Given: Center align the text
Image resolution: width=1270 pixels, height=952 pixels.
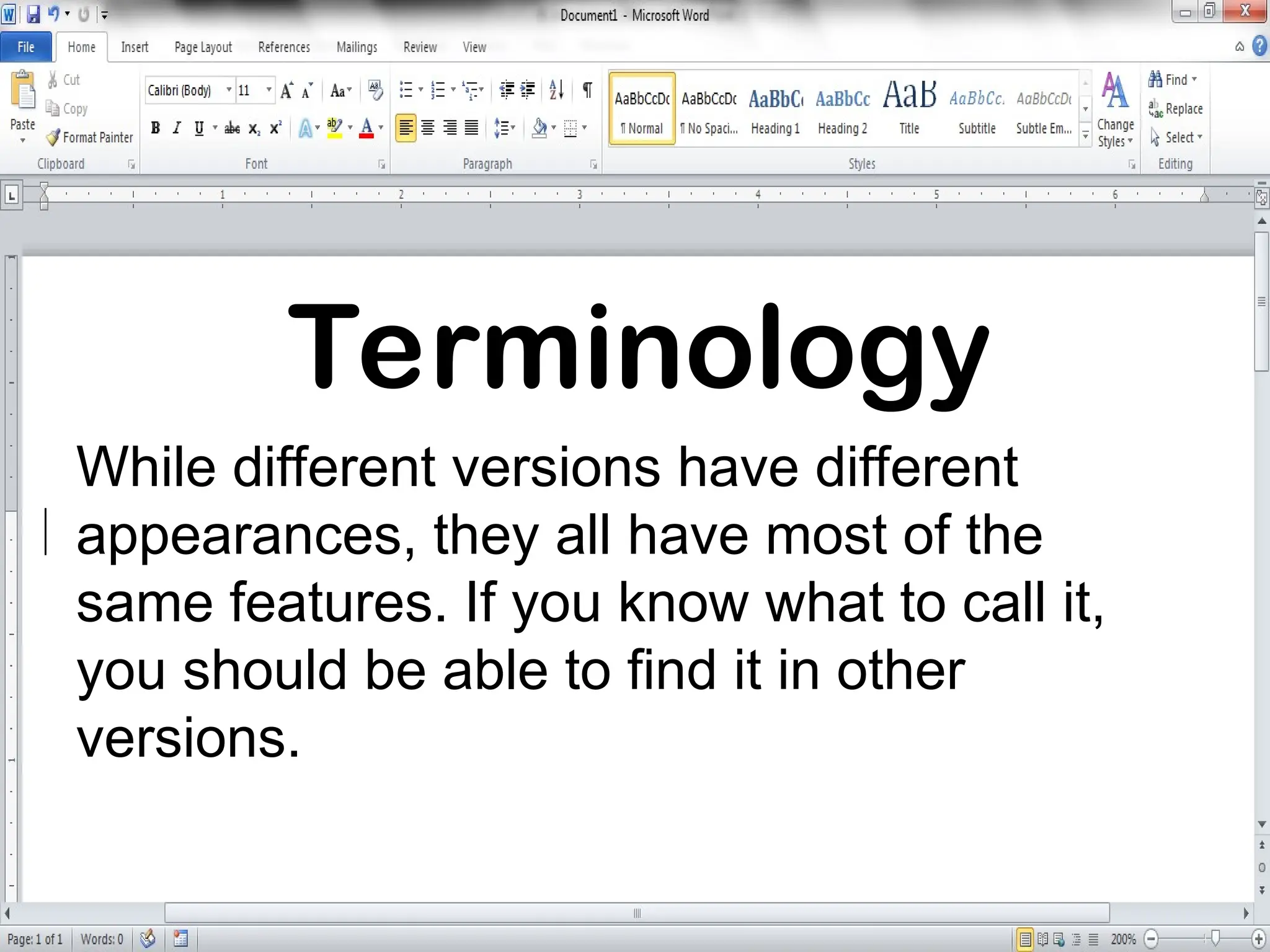Looking at the screenshot, I should 428,128.
